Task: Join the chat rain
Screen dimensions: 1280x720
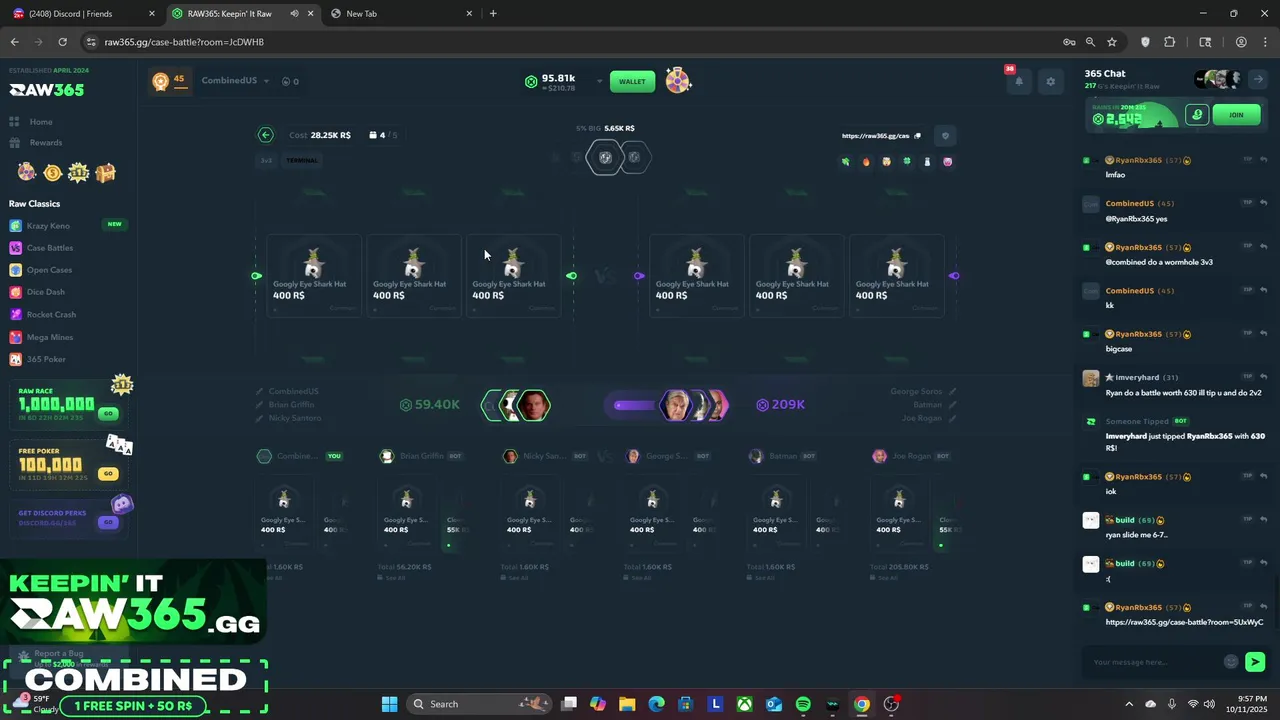Action: click(1236, 115)
